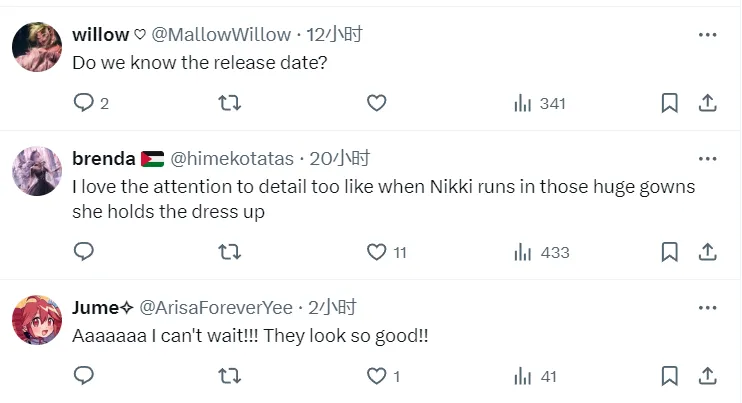The image size is (742, 403).
Task: Open @ArisaForeverYee profile handle link
Action: [x=215, y=307]
